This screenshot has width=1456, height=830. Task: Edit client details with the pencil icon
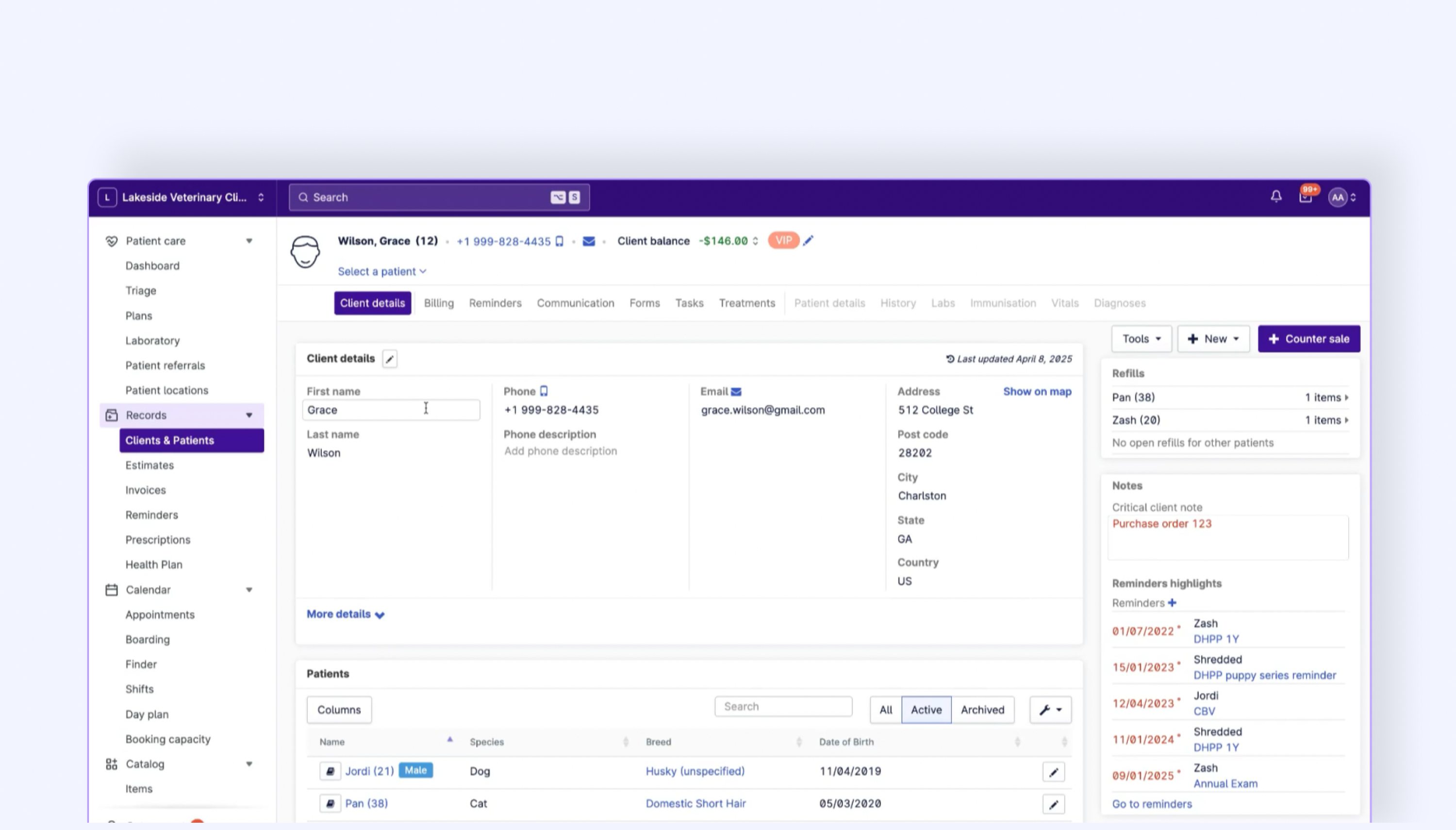pyautogui.click(x=390, y=359)
